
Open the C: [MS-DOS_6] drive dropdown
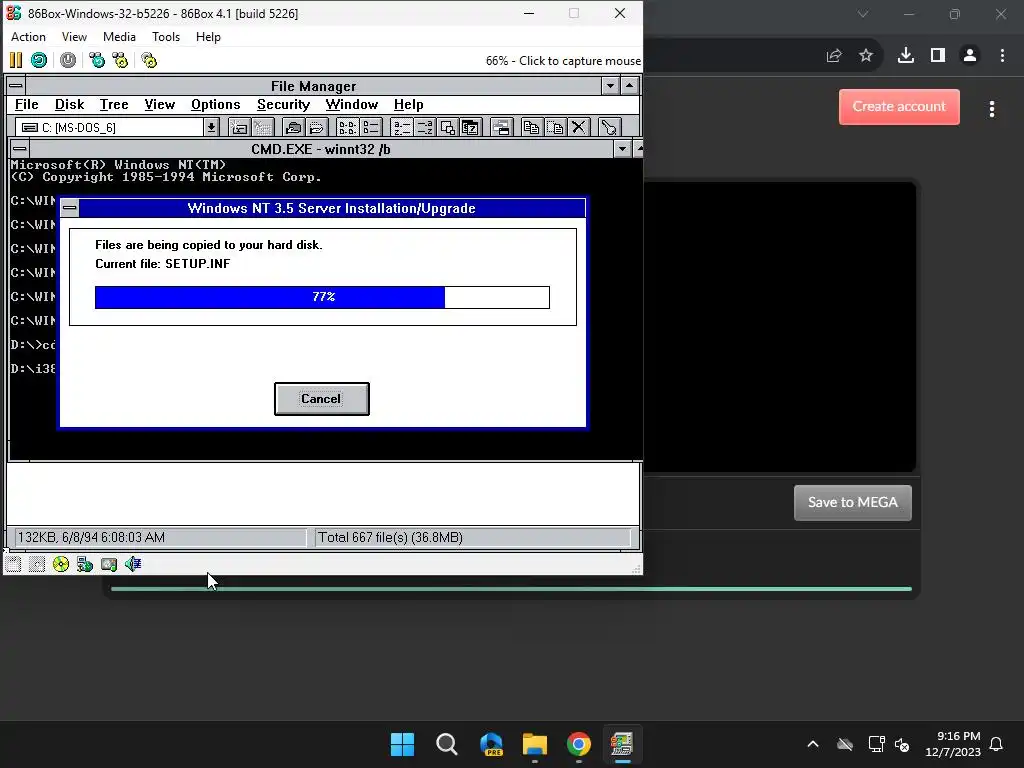118,127
